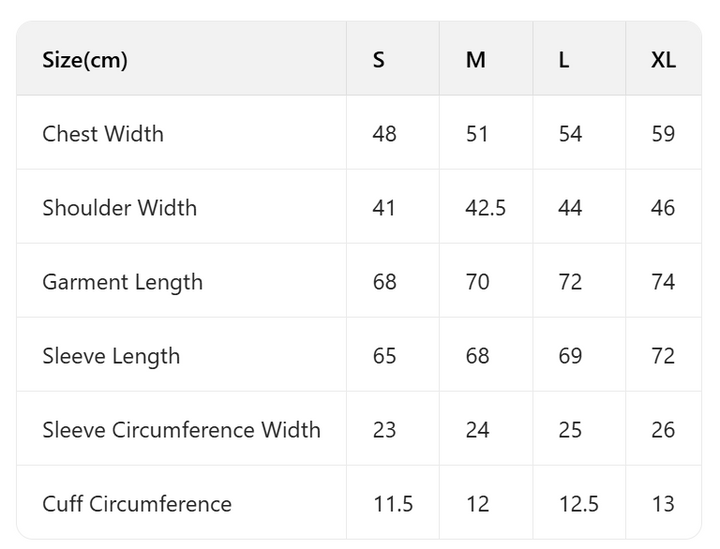Screen dimensions: 720x549
Task: Click the Sleeve Length row label
Action: 111,356
